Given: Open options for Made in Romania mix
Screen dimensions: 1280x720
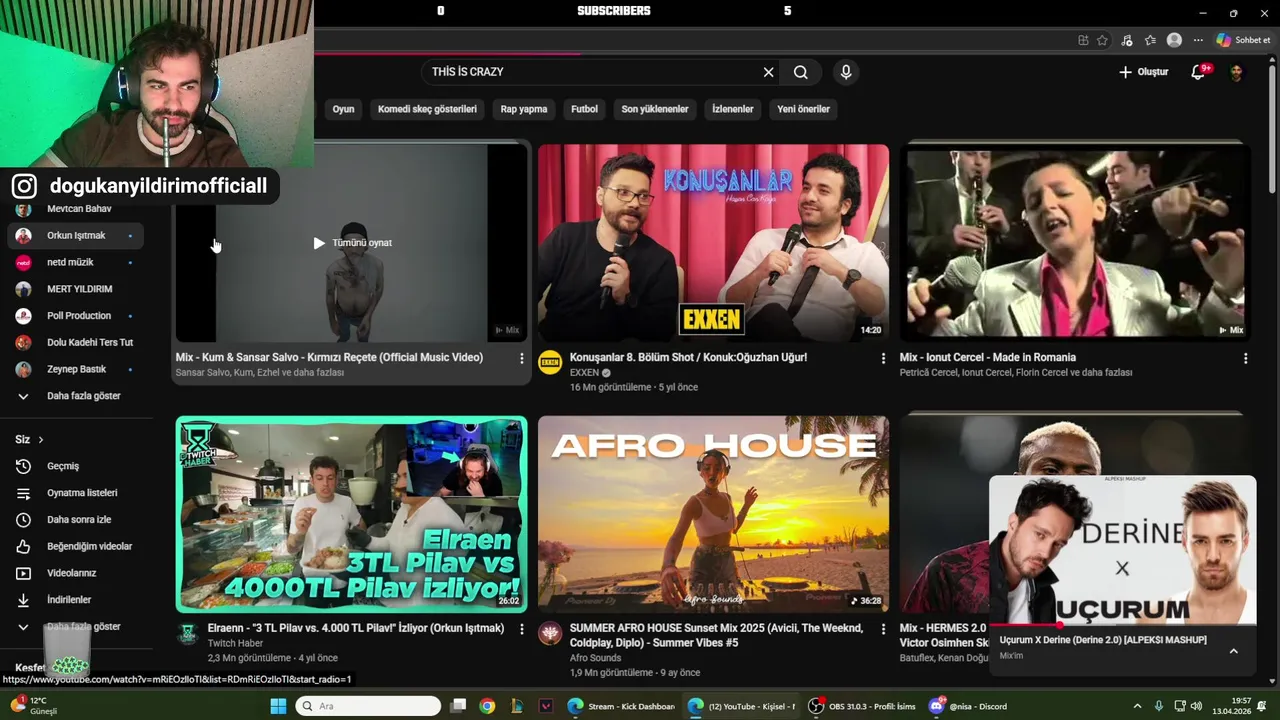Looking at the screenshot, I should pyautogui.click(x=1245, y=358).
